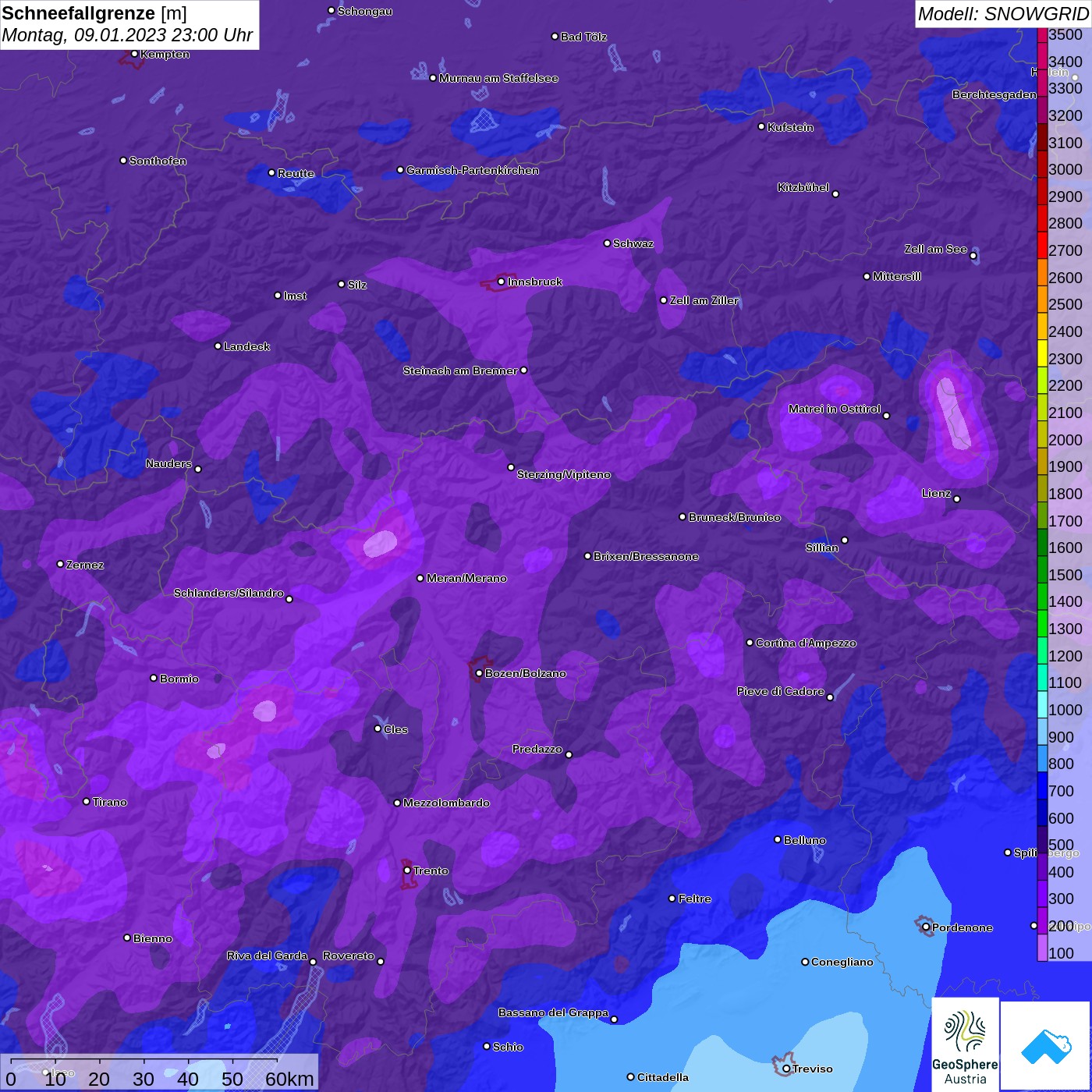Click the 'Predazzo' label
The image size is (1092, 1092).
(x=537, y=749)
